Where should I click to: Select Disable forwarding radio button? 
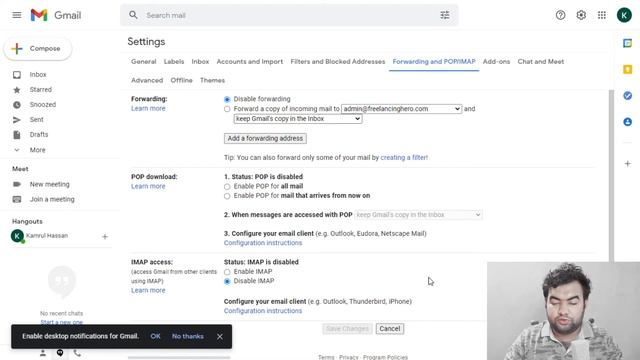[227, 99]
